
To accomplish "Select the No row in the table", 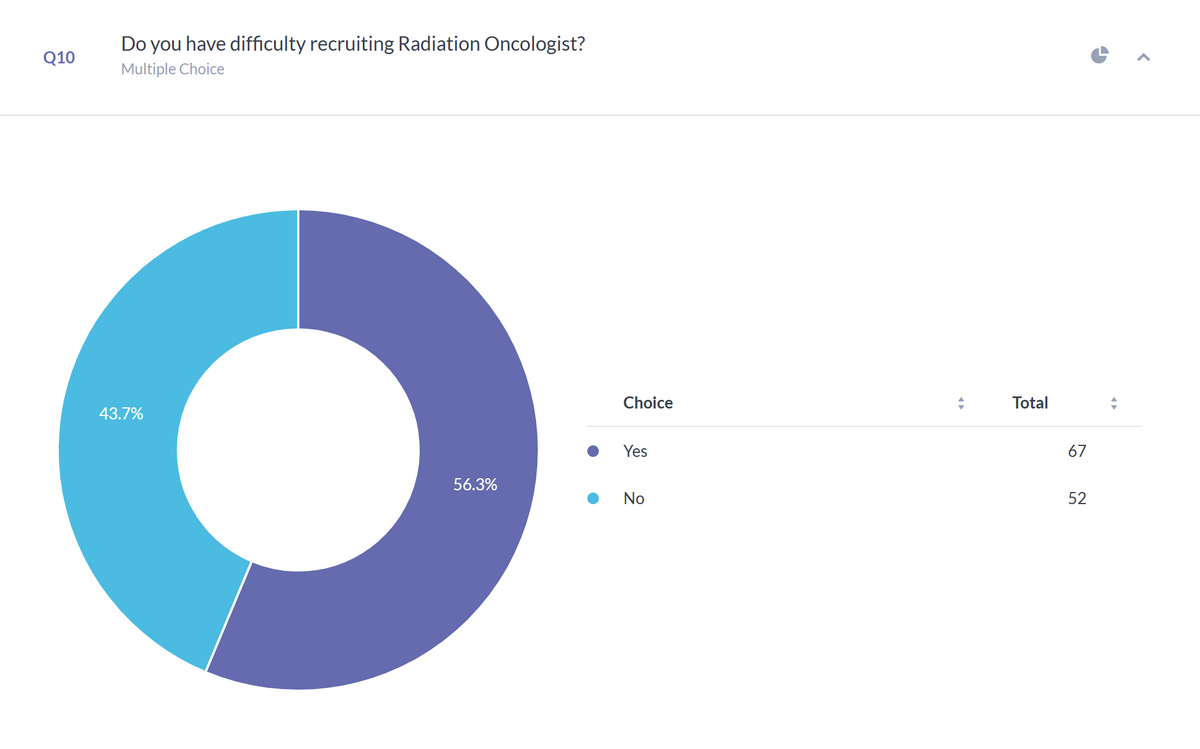I will pyautogui.click(x=864, y=498).
